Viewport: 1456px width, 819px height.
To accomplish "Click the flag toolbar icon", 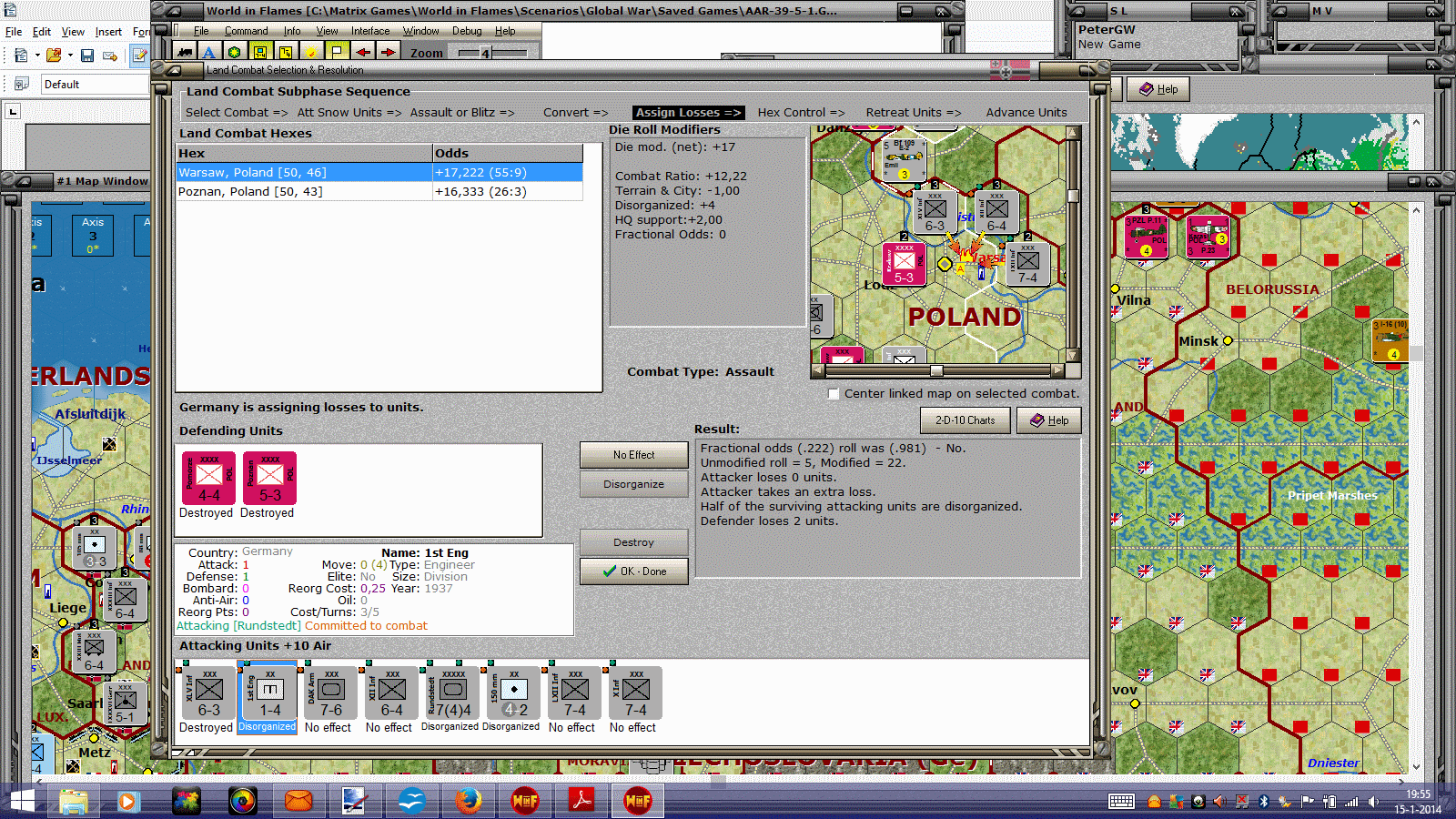I will (x=337, y=53).
